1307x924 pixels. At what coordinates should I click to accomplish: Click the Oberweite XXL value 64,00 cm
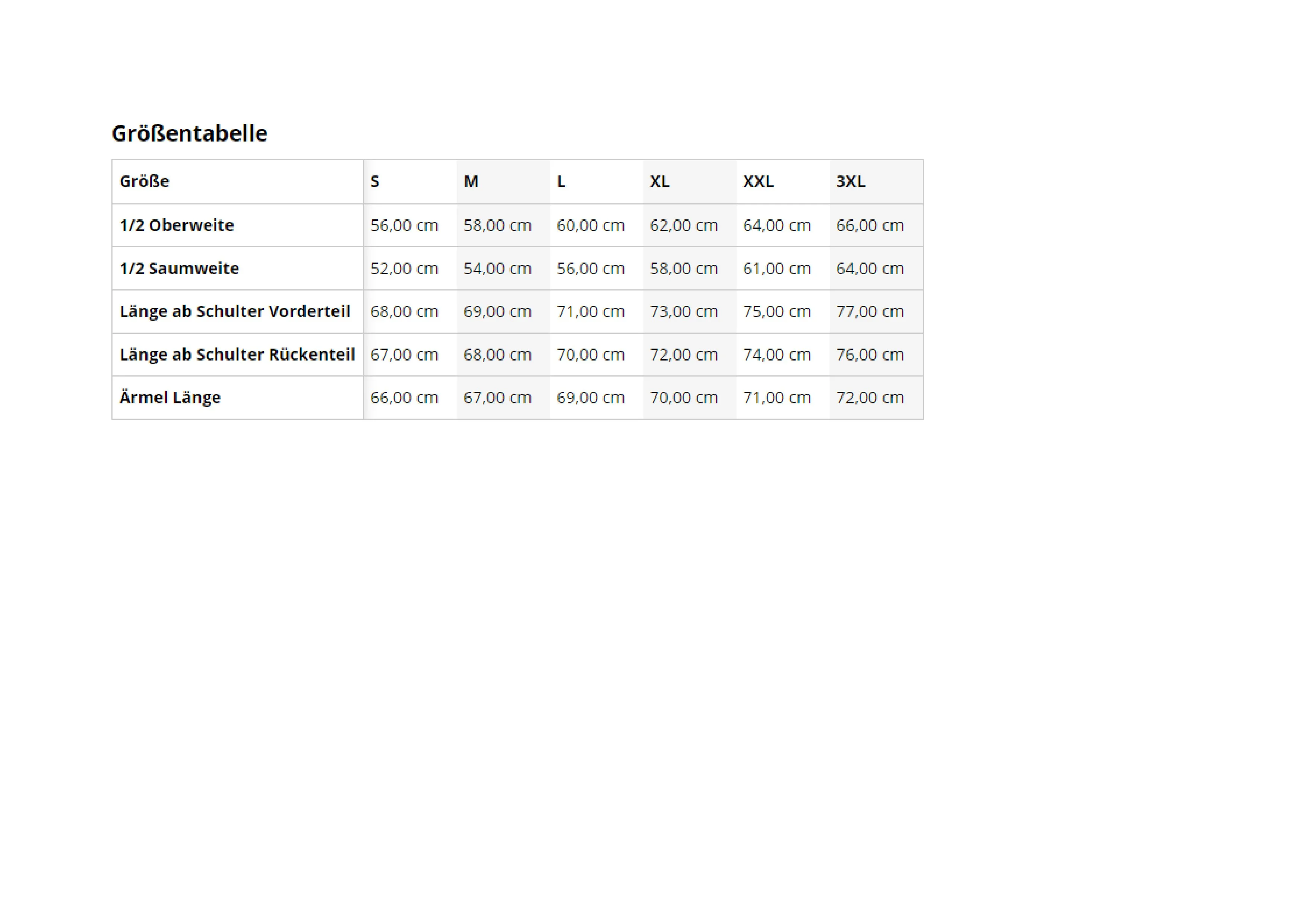click(x=776, y=225)
